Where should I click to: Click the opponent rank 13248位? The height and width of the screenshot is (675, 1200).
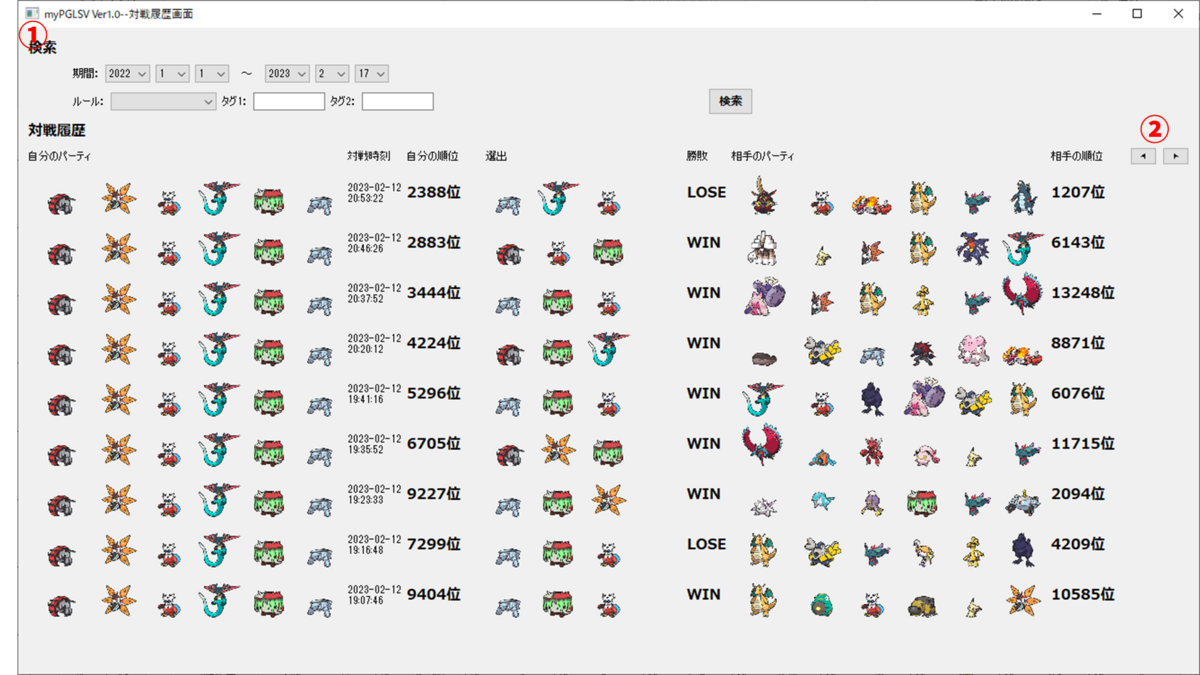[x=1082, y=293]
